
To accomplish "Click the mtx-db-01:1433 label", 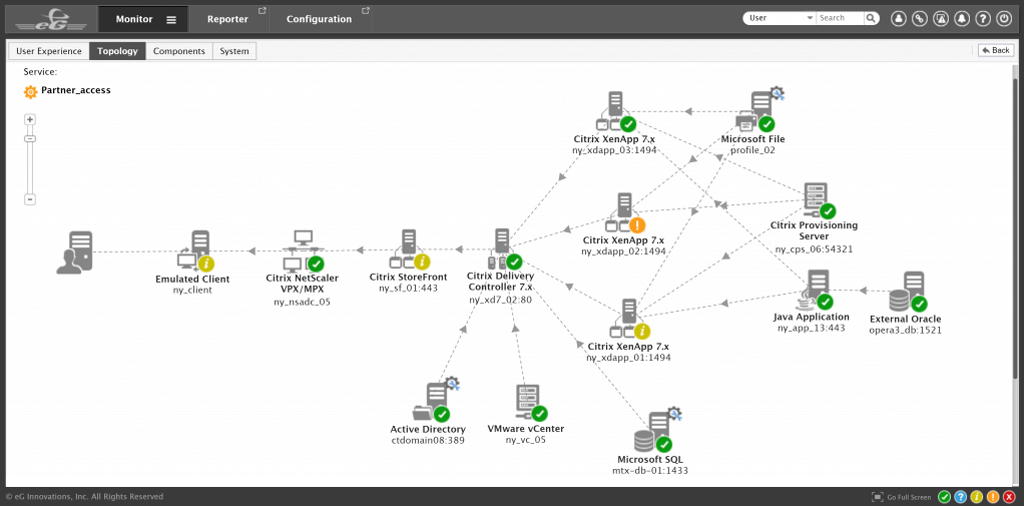I will 650,470.
